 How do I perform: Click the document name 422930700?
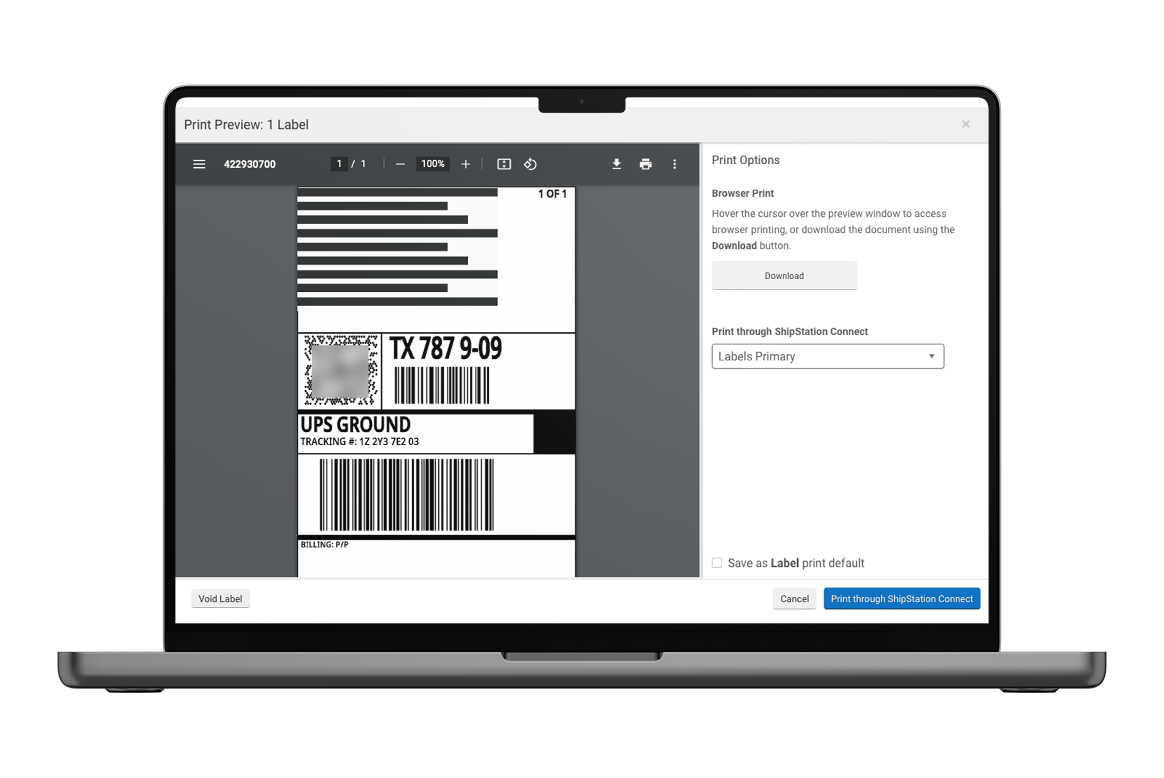pos(250,164)
